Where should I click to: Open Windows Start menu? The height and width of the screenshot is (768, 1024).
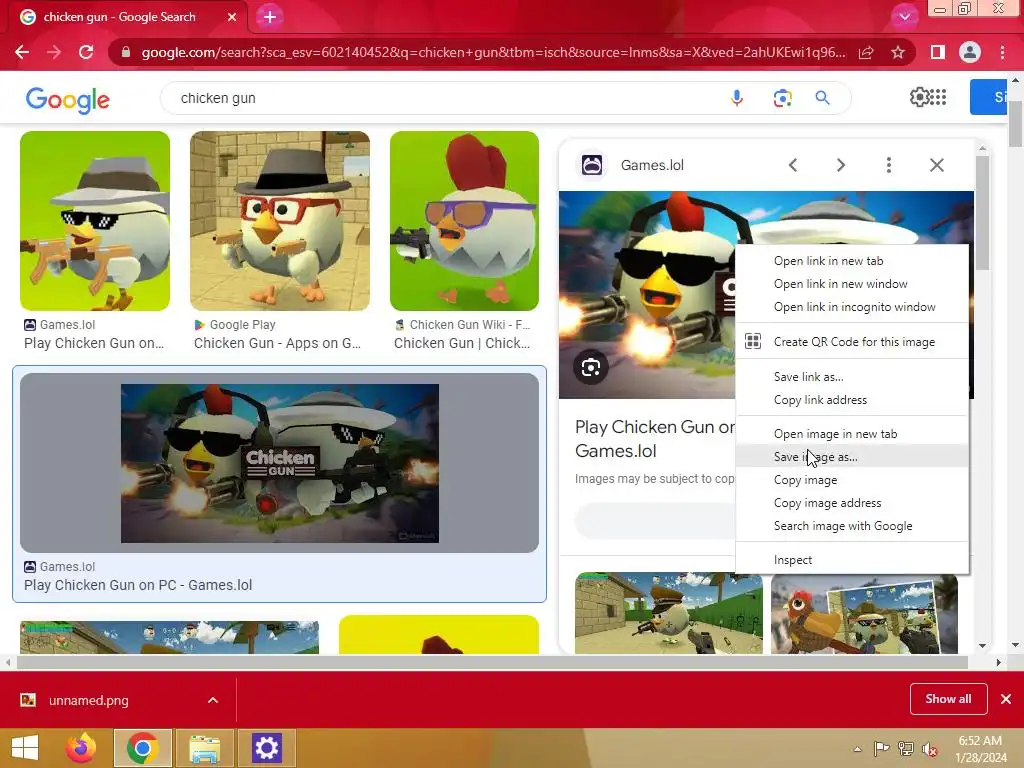(25, 748)
